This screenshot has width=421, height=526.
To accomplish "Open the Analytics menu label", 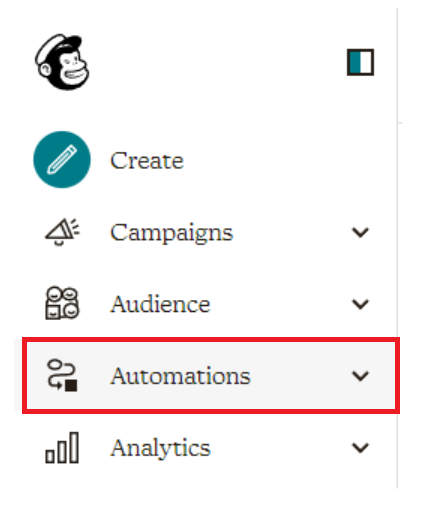I will coord(160,449).
